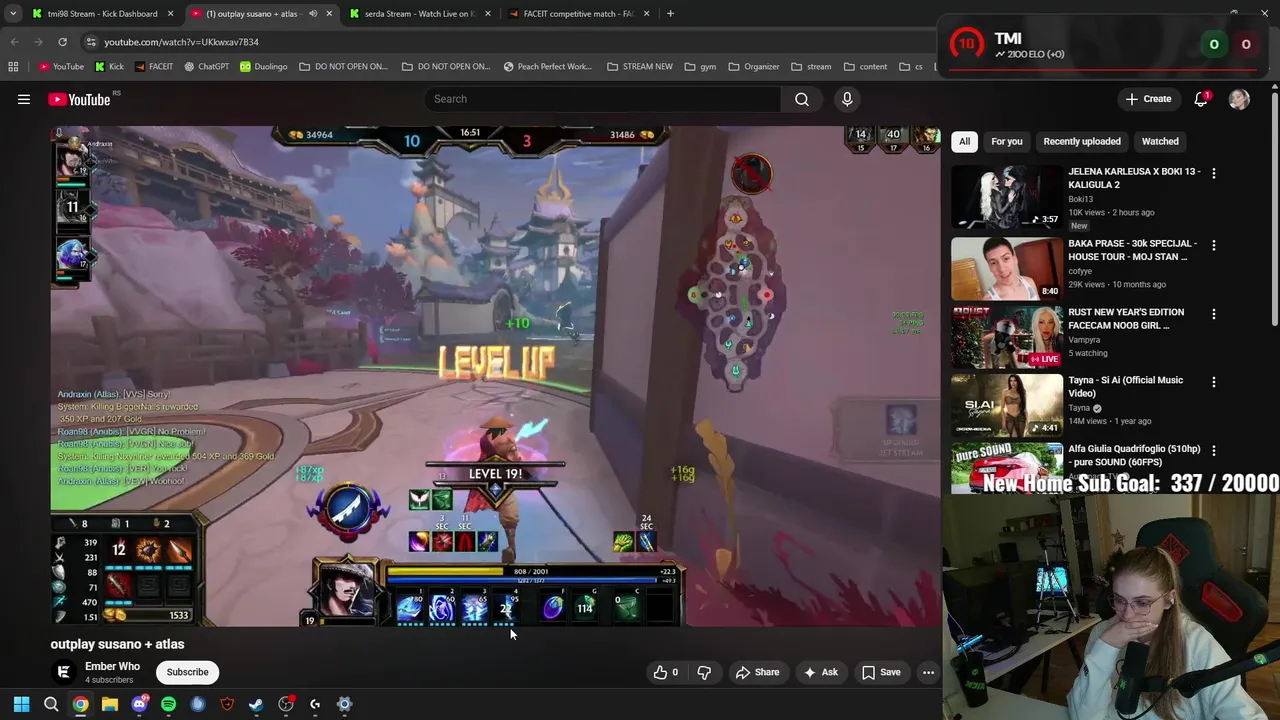Go to YouTube home via logo
The image size is (1280, 720).
[x=79, y=99]
